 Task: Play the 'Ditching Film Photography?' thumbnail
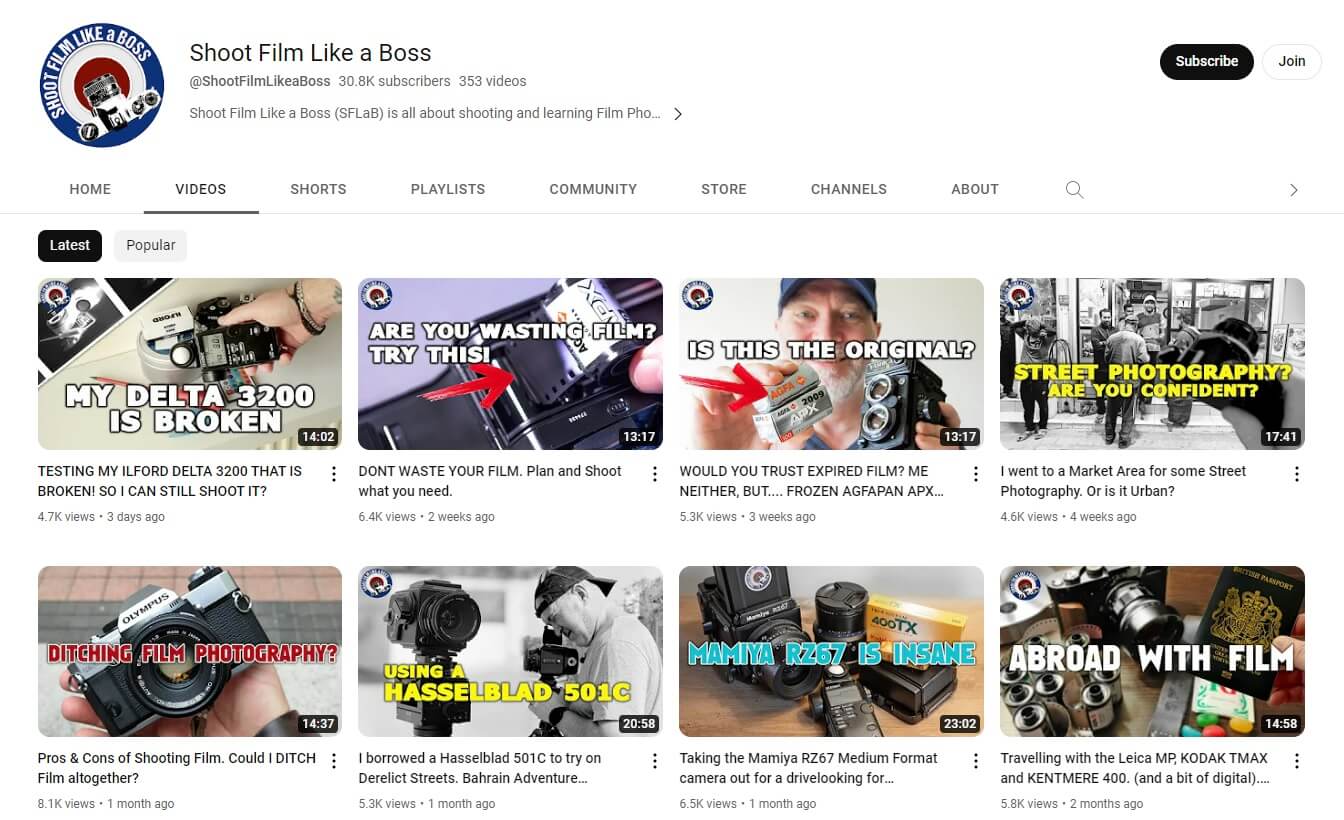[x=190, y=652]
